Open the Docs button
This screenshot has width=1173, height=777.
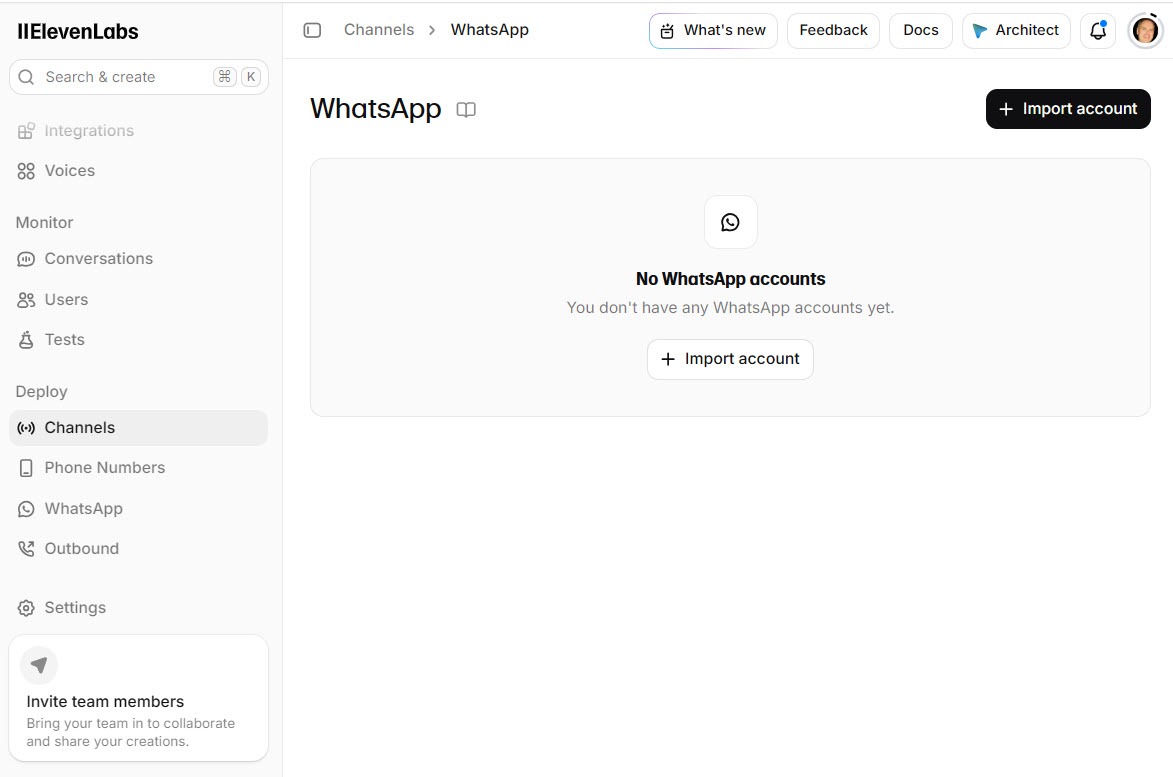tap(920, 31)
